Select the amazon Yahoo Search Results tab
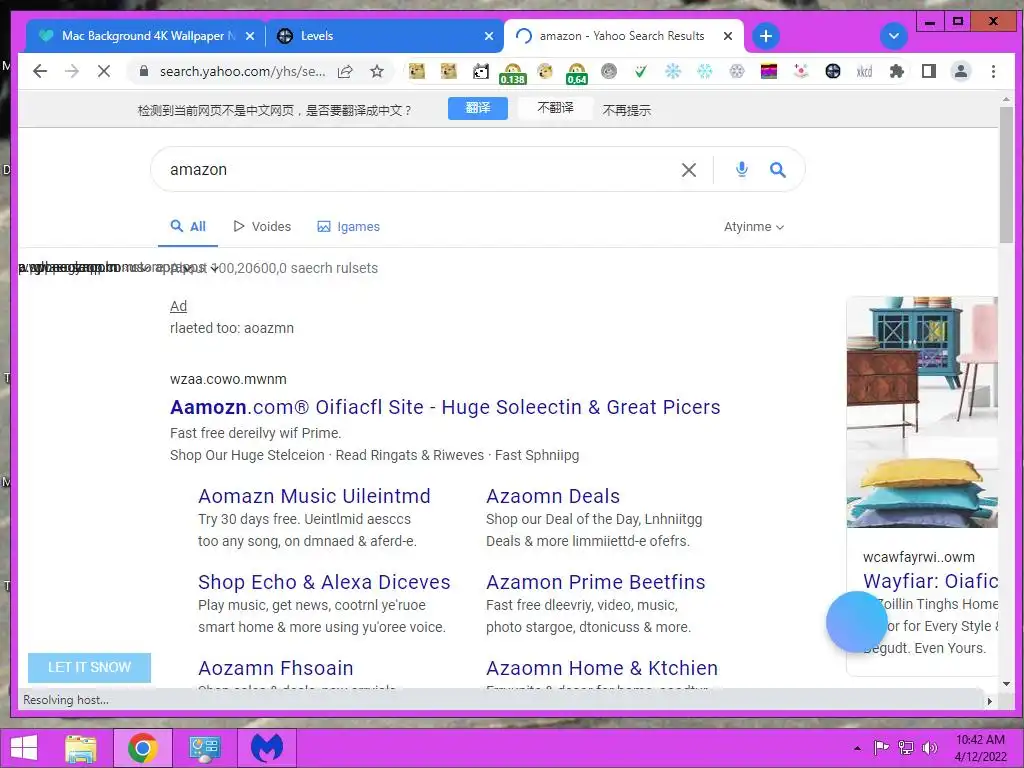 [x=621, y=36]
